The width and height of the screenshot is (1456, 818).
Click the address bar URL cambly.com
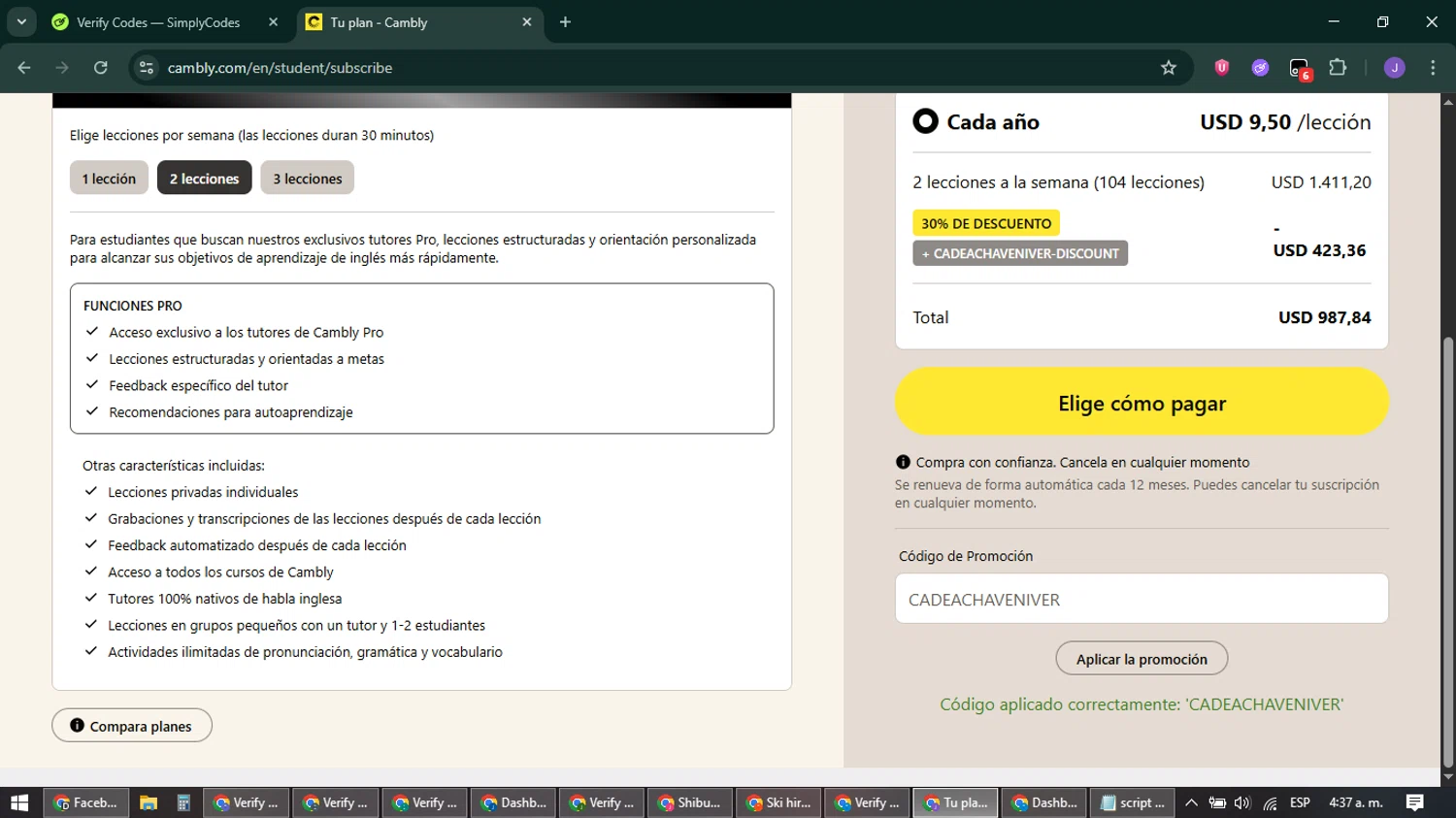click(x=280, y=68)
